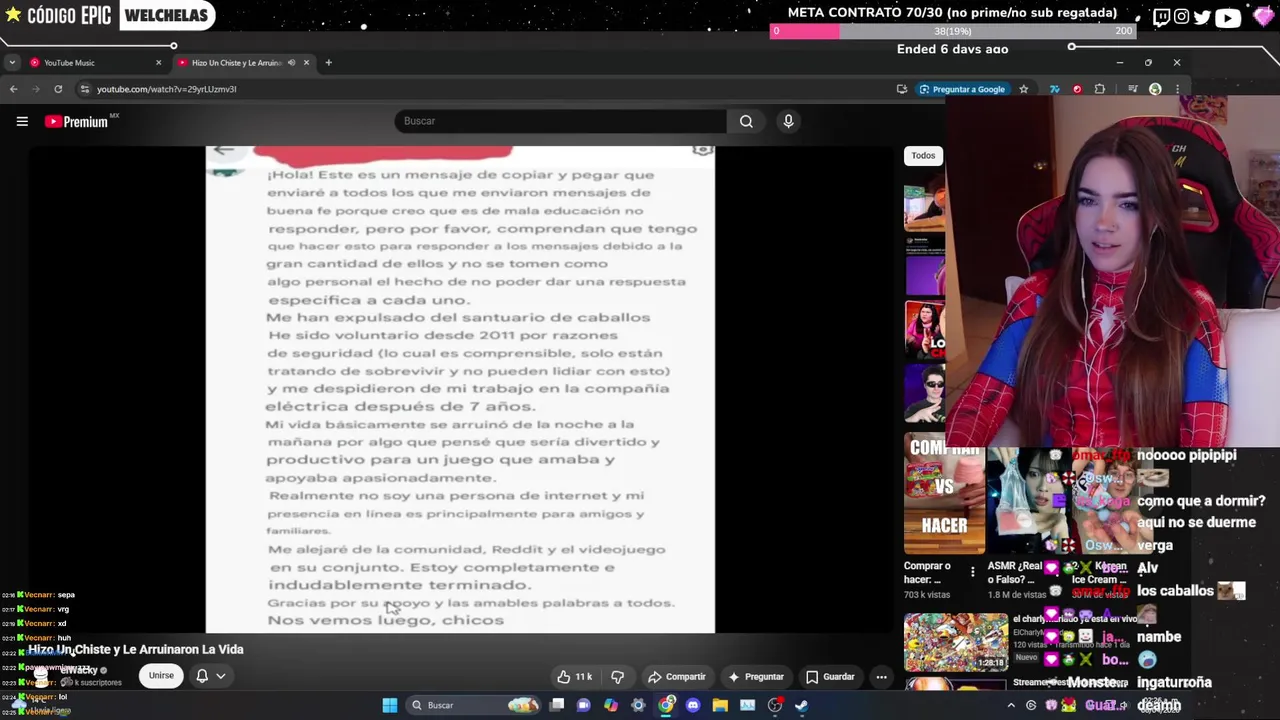Mute the tab using its speaker icon
The height and width of the screenshot is (720, 1280).
point(291,63)
